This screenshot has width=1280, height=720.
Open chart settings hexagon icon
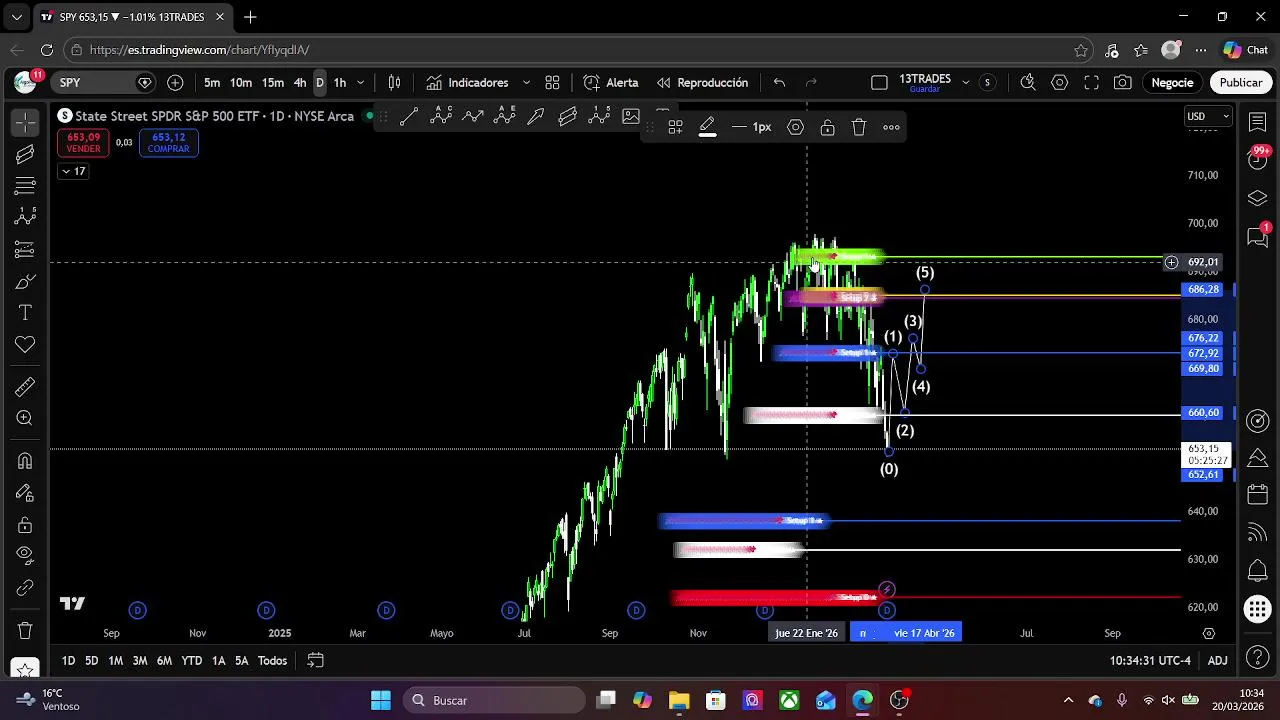tap(1060, 83)
